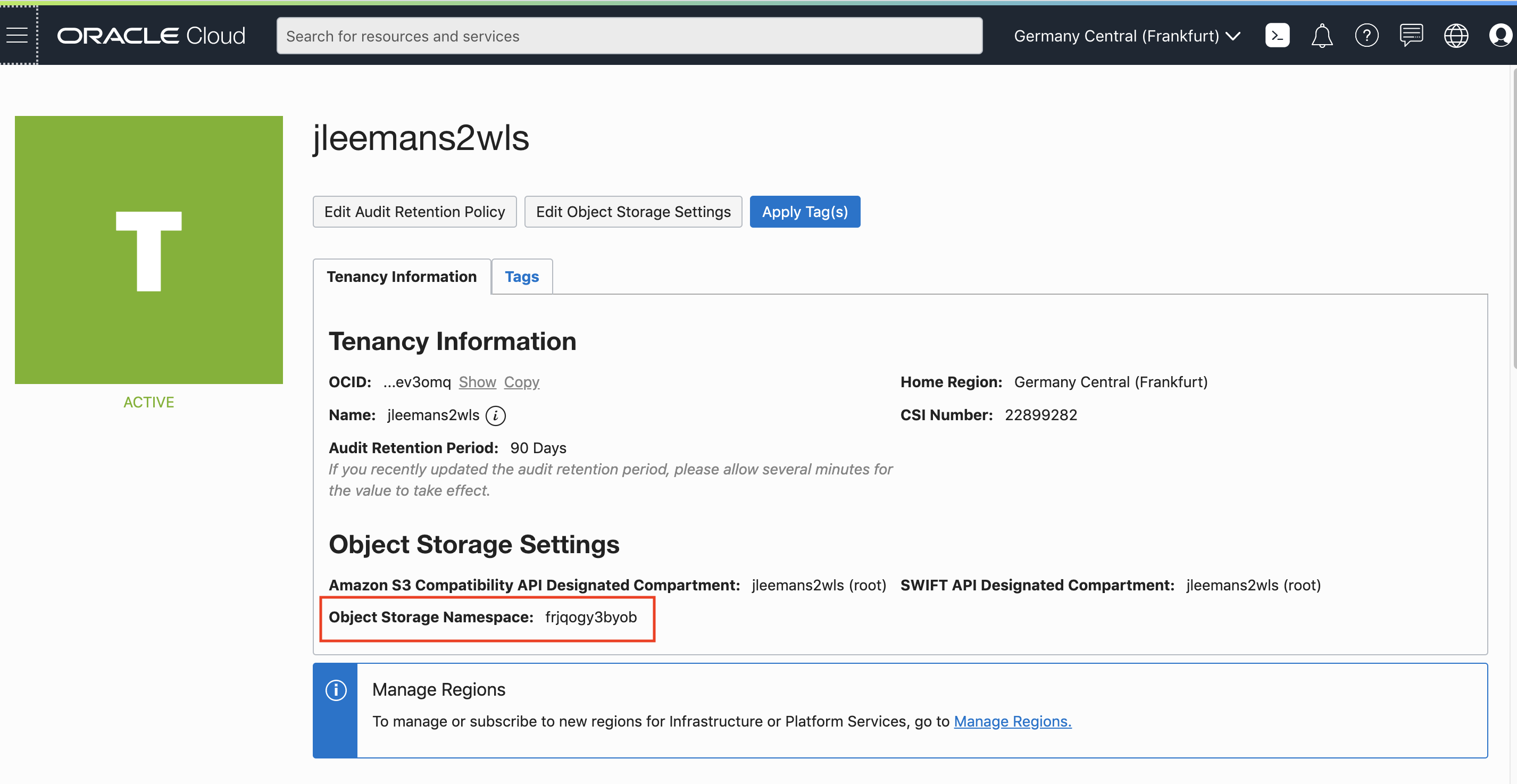Switch to the Tags tab
The height and width of the screenshot is (784, 1517).
click(522, 277)
